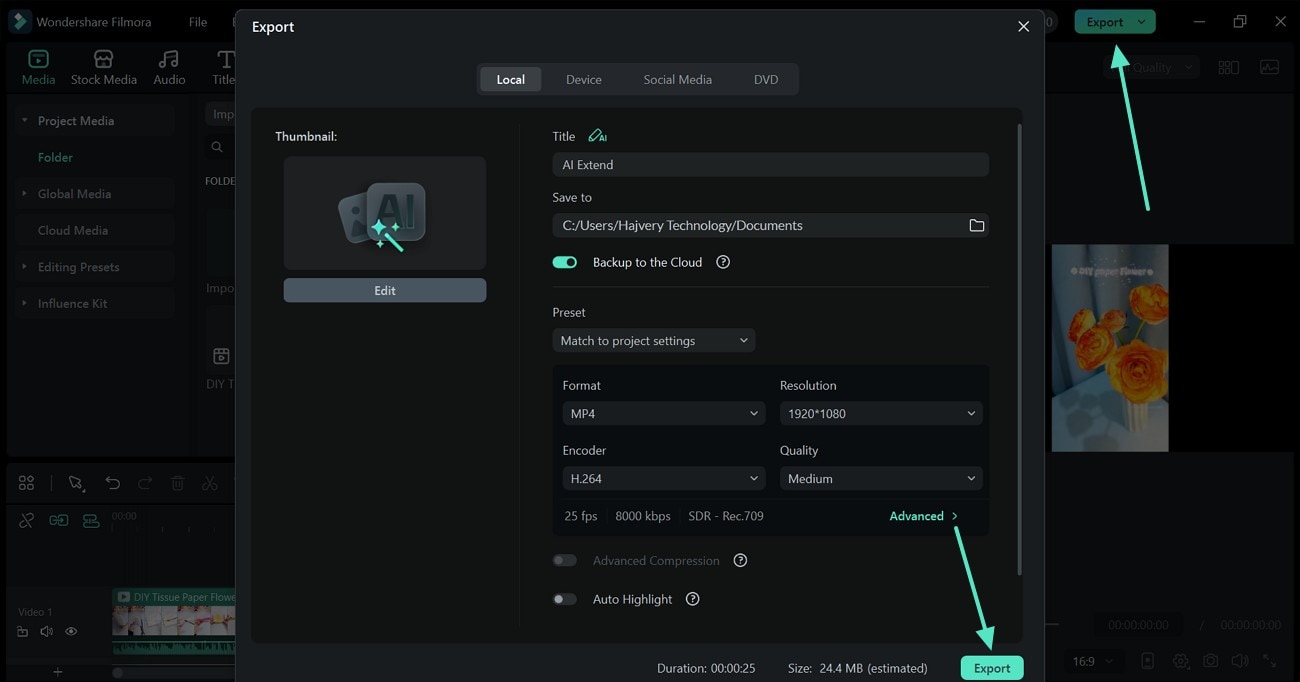Disable the Backup to the Cloud toggle

(x=564, y=261)
